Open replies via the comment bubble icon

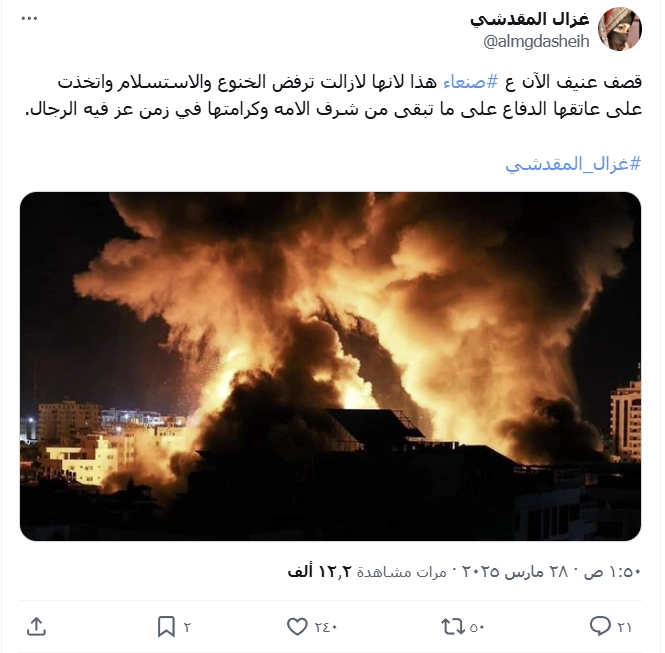pos(600,626)
